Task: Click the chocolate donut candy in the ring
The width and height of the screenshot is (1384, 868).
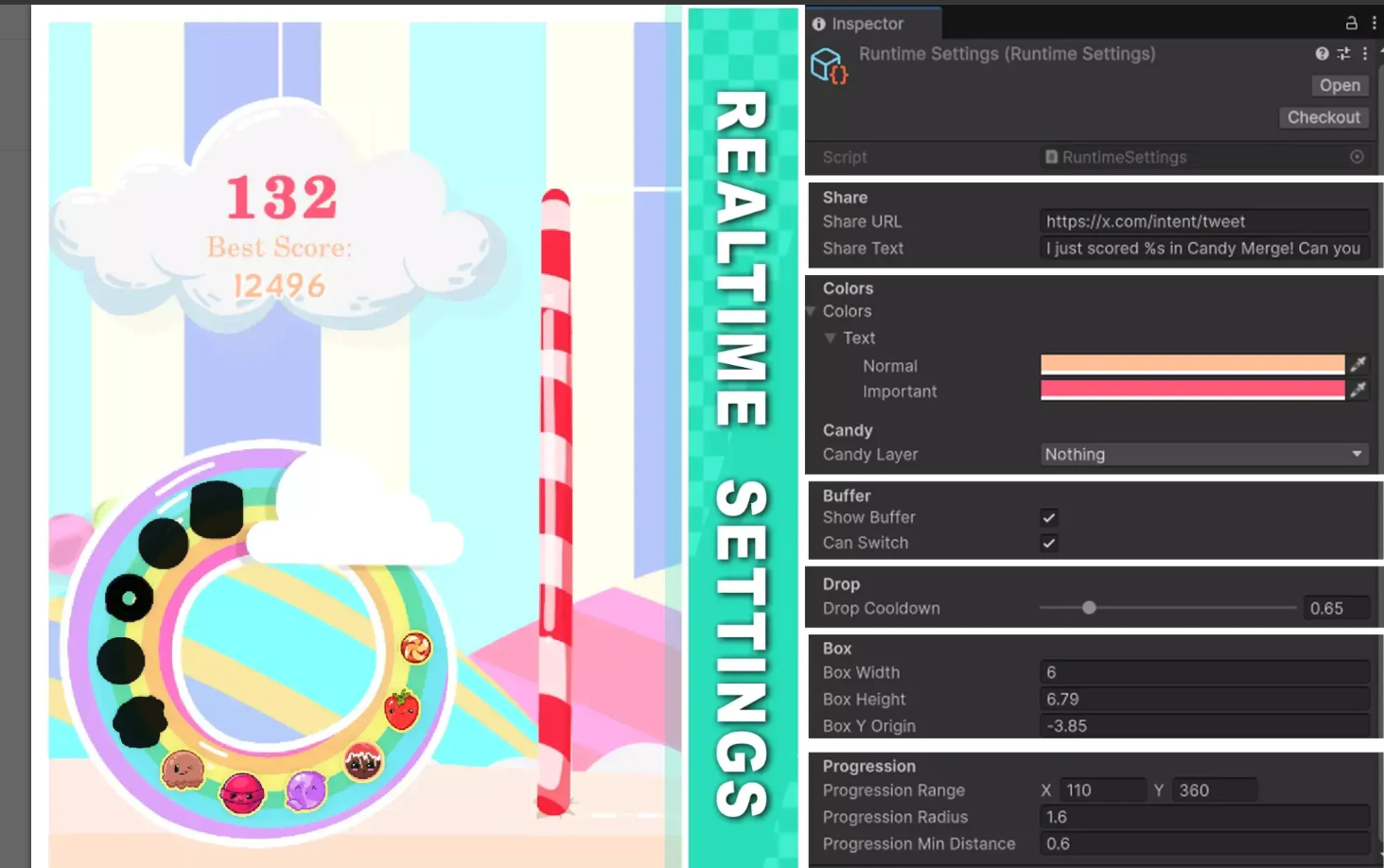Action: (x=363, y=761)
